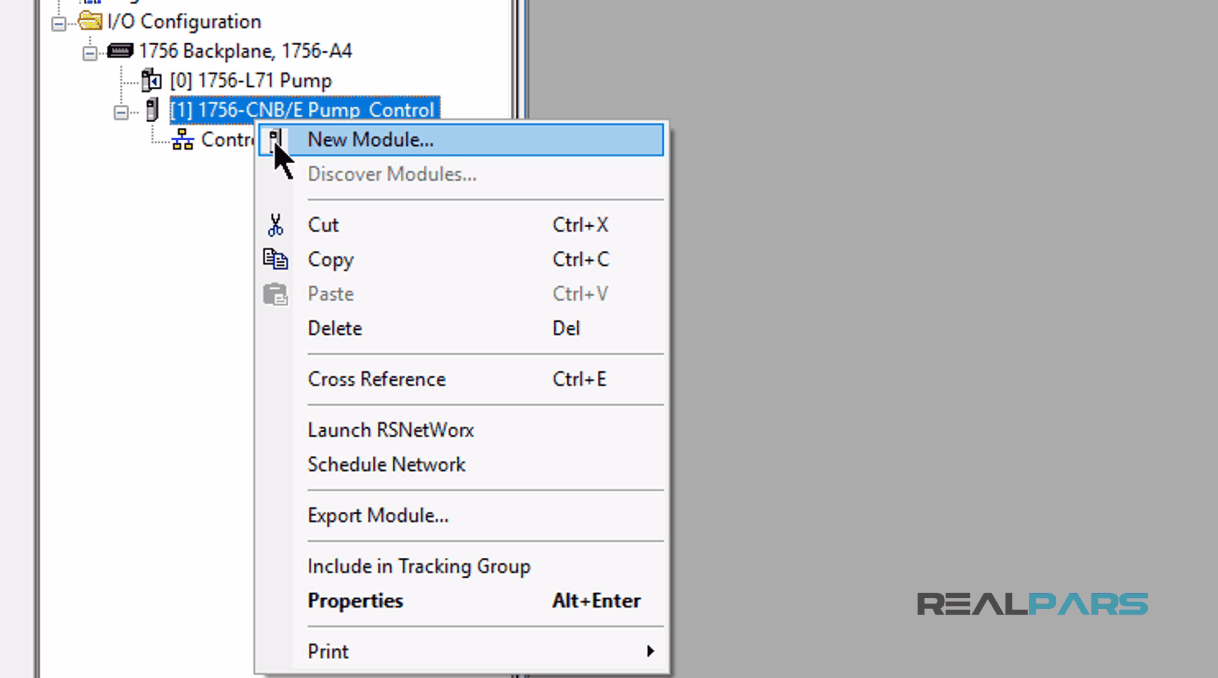
Task: Choose Cross Reference from the menu
Action: click(x=376, y=379)
